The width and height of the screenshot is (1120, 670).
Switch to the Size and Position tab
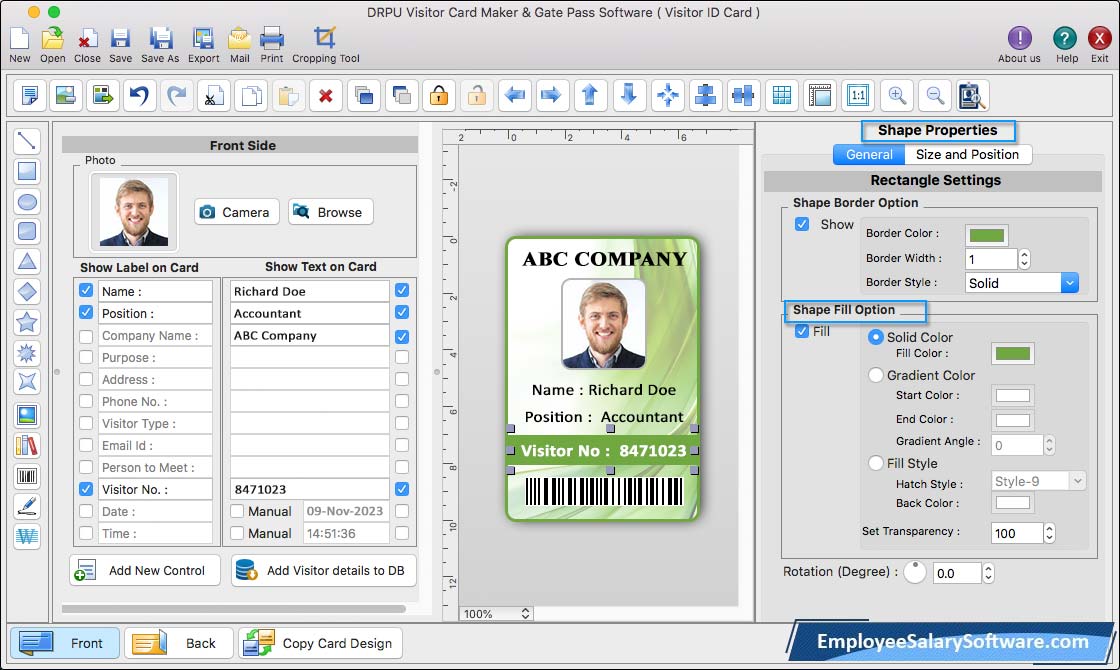pos(967,154)
